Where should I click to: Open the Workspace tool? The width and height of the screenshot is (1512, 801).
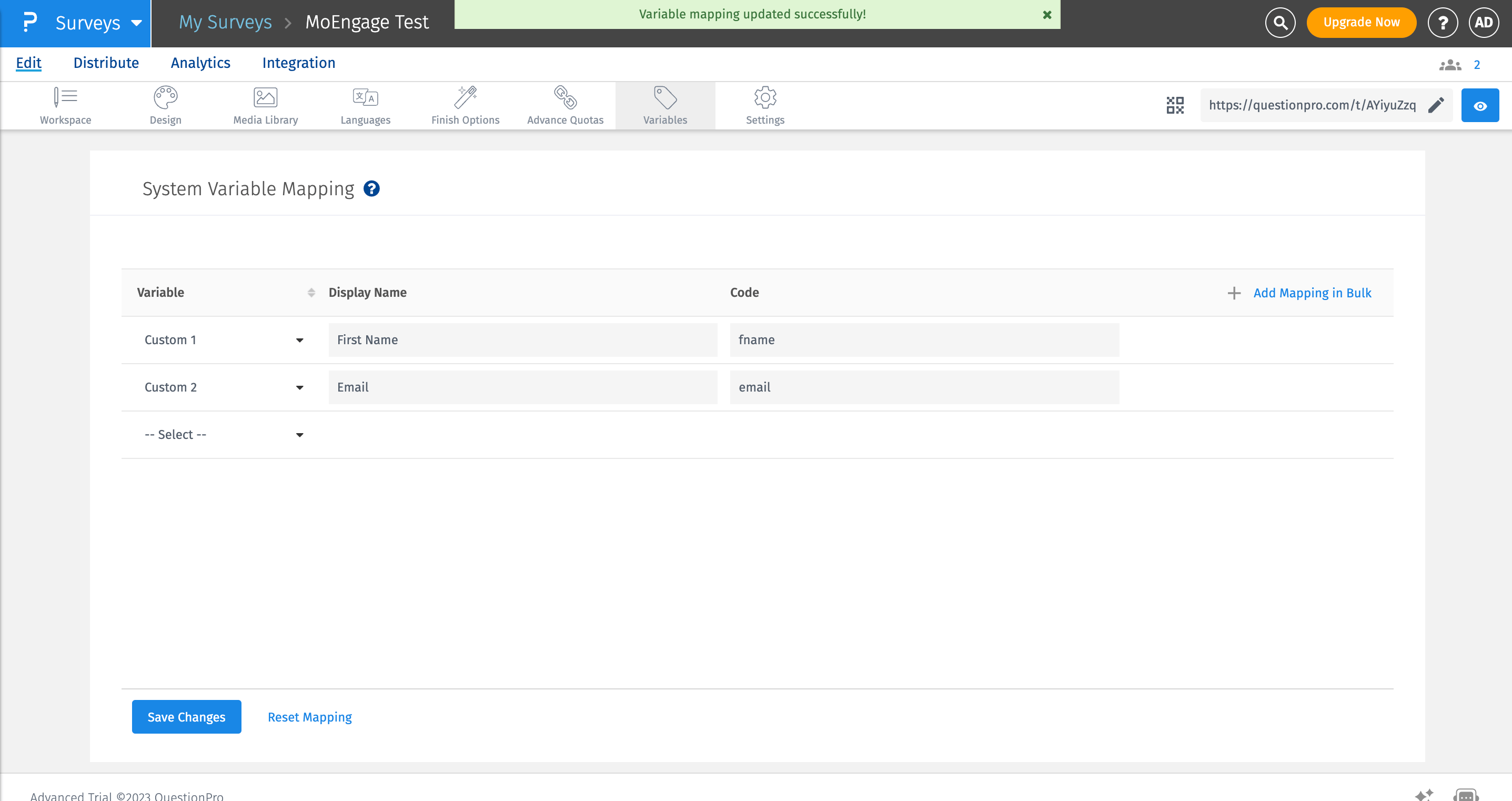click(65, 106)
